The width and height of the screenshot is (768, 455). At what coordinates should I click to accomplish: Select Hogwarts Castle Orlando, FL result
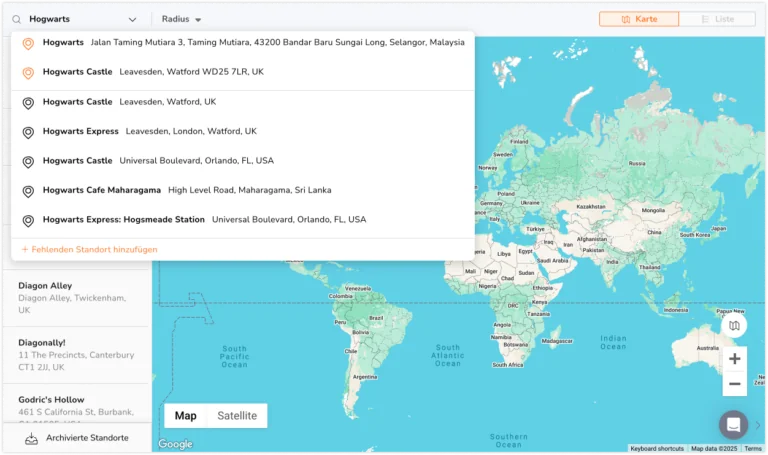point(243,161)
